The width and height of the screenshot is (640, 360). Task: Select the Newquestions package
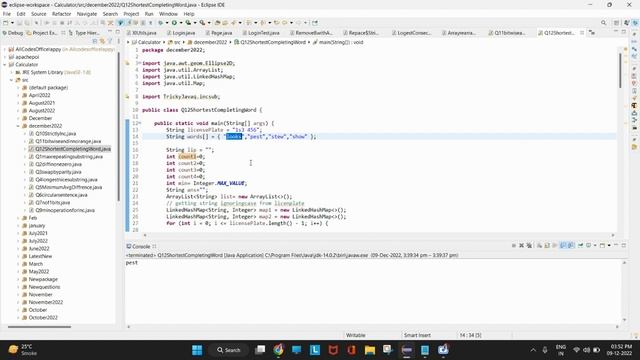(x=44, y=287)
